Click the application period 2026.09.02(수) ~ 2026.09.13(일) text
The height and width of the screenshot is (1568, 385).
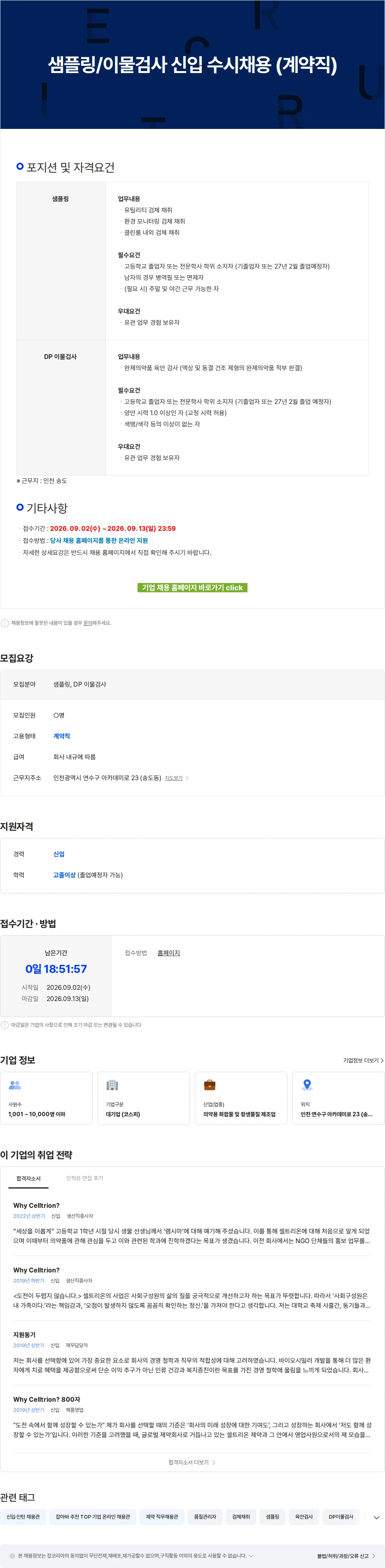(x=113, y=528)
